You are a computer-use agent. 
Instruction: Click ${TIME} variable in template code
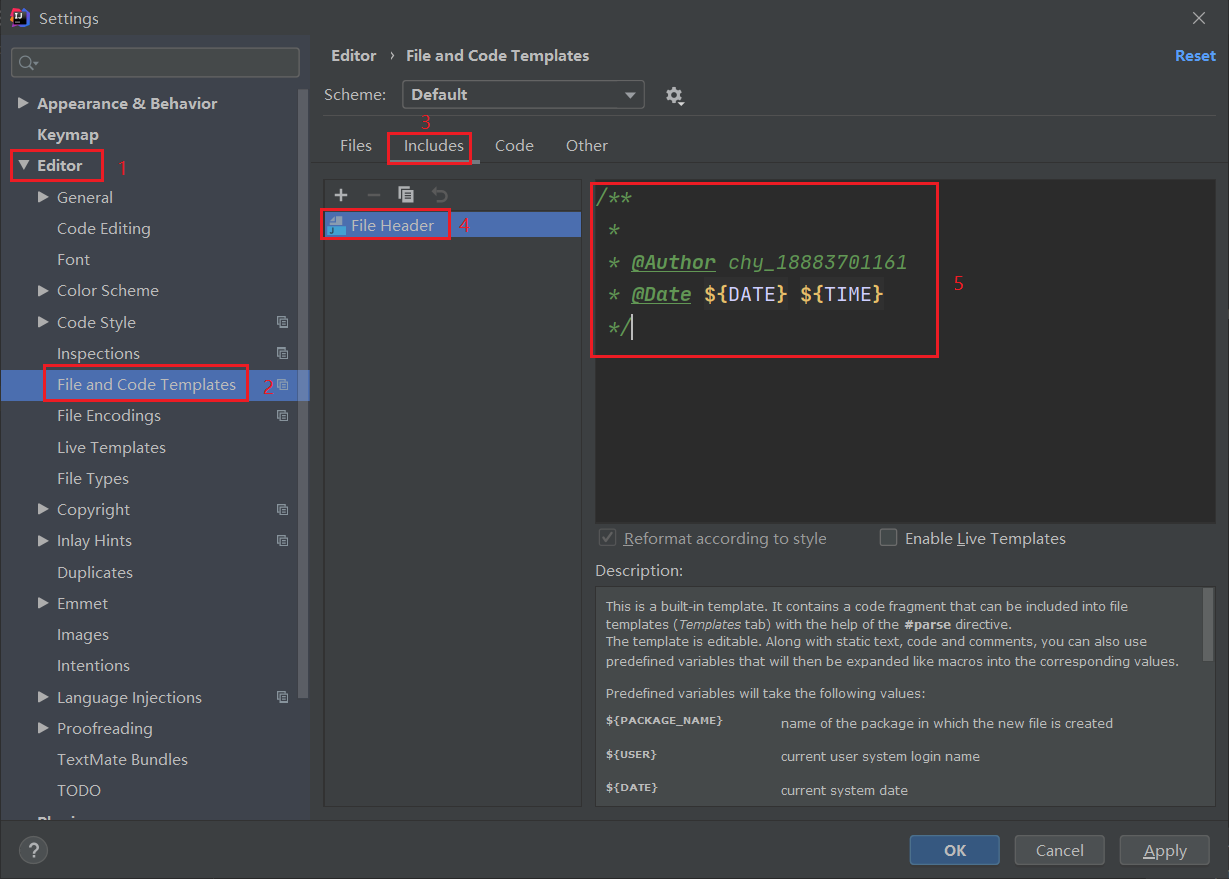point(842,294)
